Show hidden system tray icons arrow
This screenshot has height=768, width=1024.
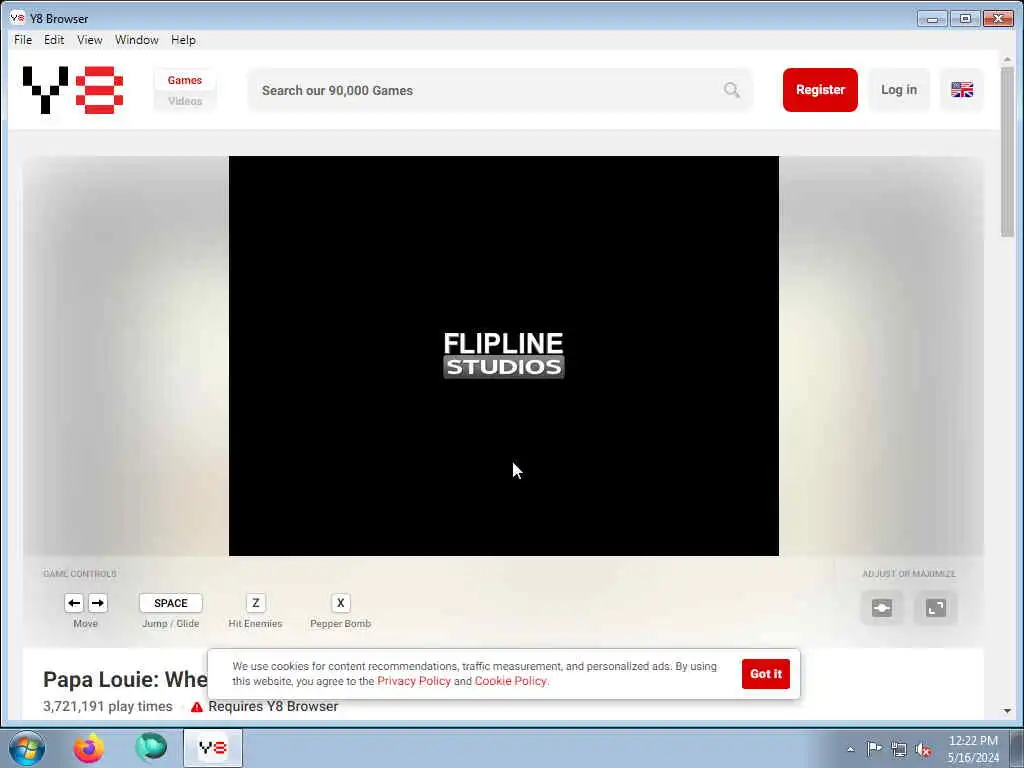point(850,749)
